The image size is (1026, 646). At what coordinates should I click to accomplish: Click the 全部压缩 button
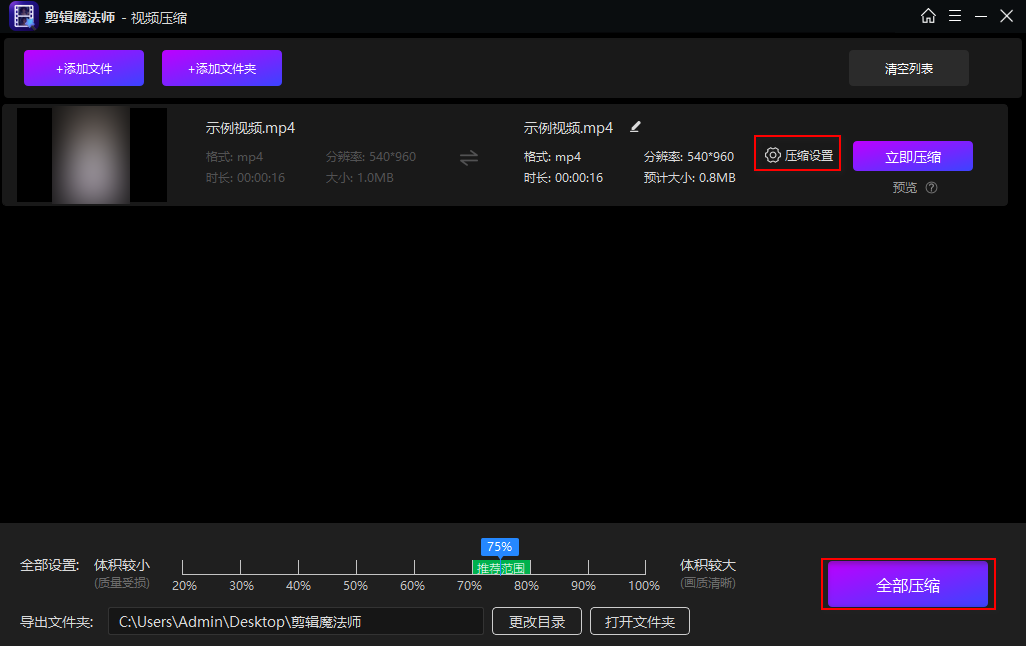908,584
